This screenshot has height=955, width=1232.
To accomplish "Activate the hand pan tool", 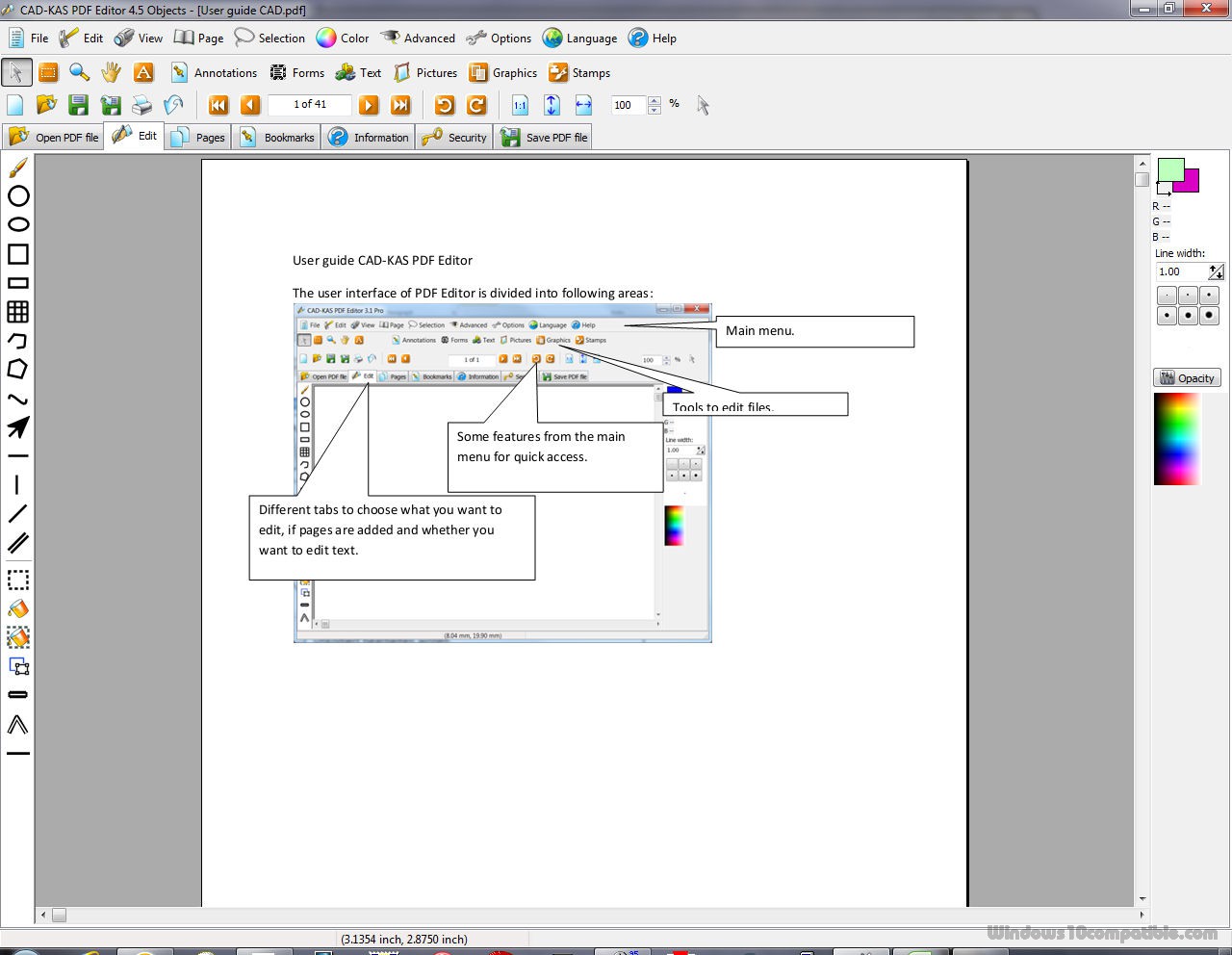I will [112, 72].
